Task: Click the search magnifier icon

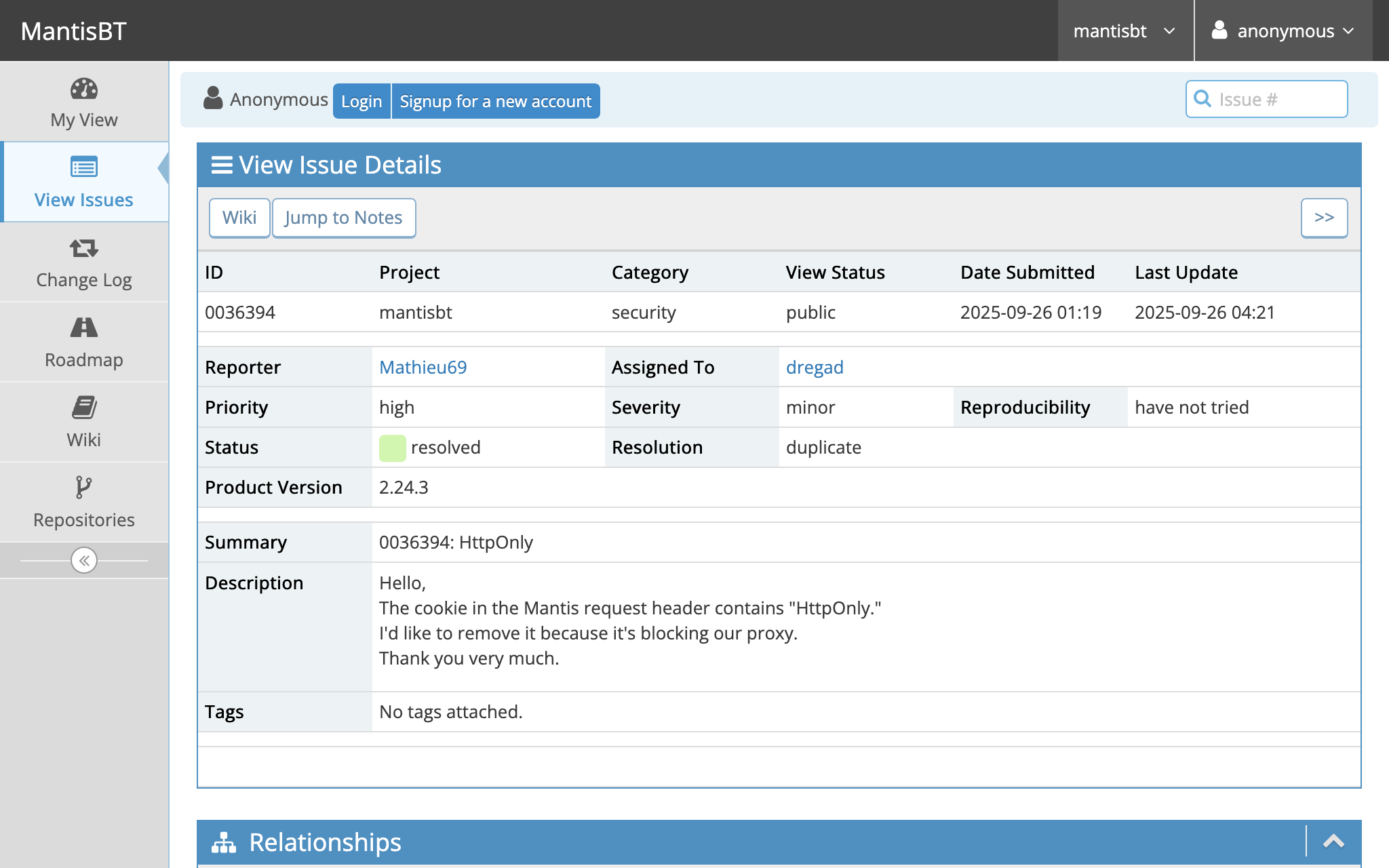Action: pyautogui.click(x=1202, y=99)
